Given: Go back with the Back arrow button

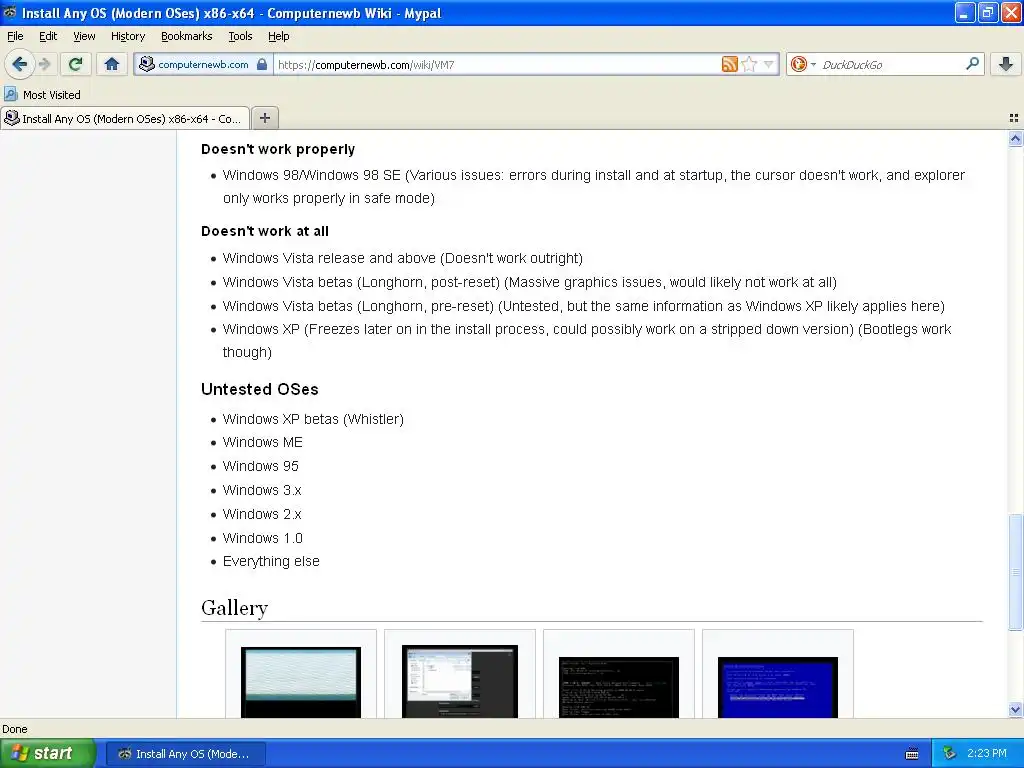Looking at the screenshot, I should click(19, 64).
